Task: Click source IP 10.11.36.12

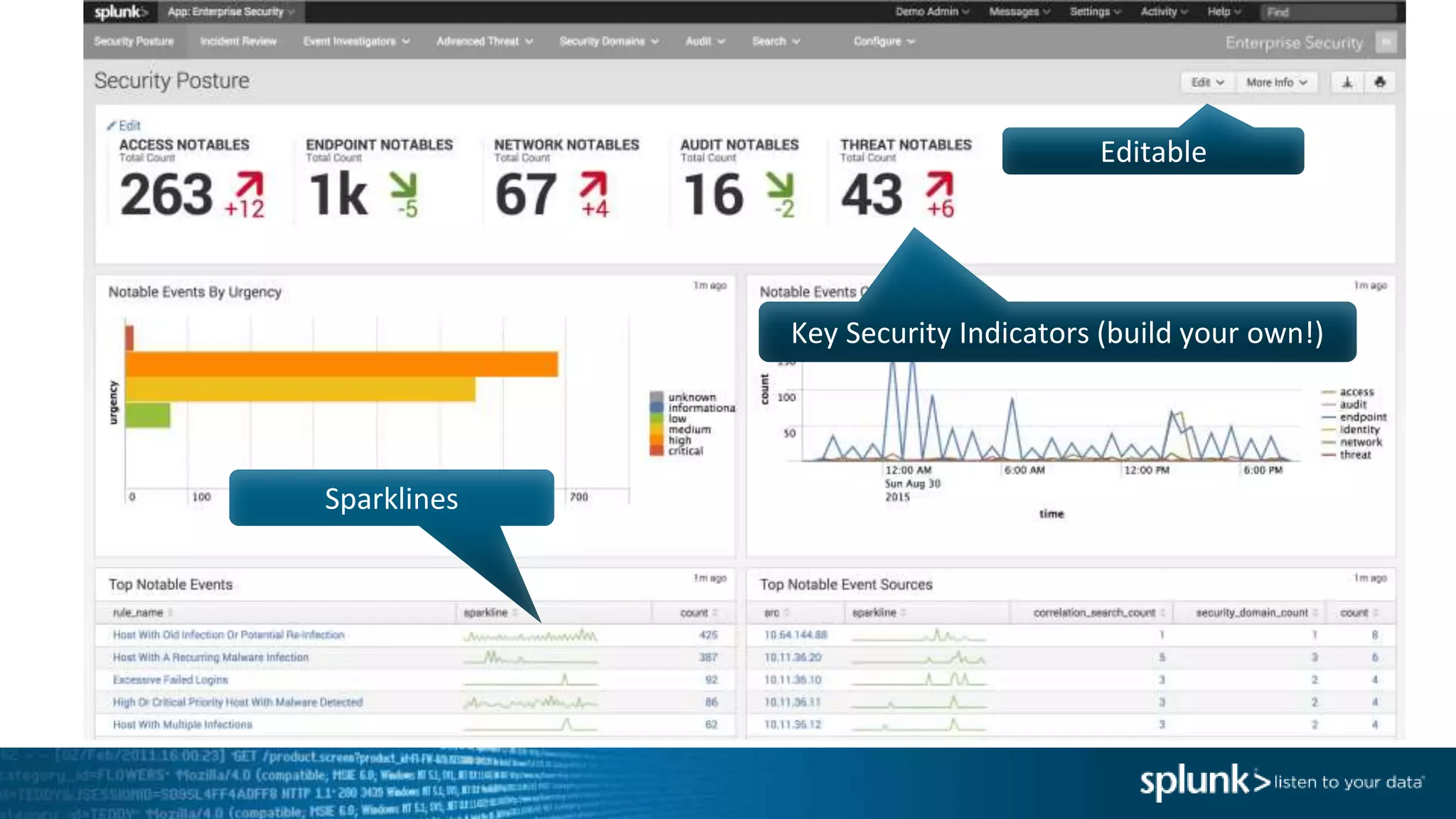Action: pyautogui.click(x=793, y=725)
